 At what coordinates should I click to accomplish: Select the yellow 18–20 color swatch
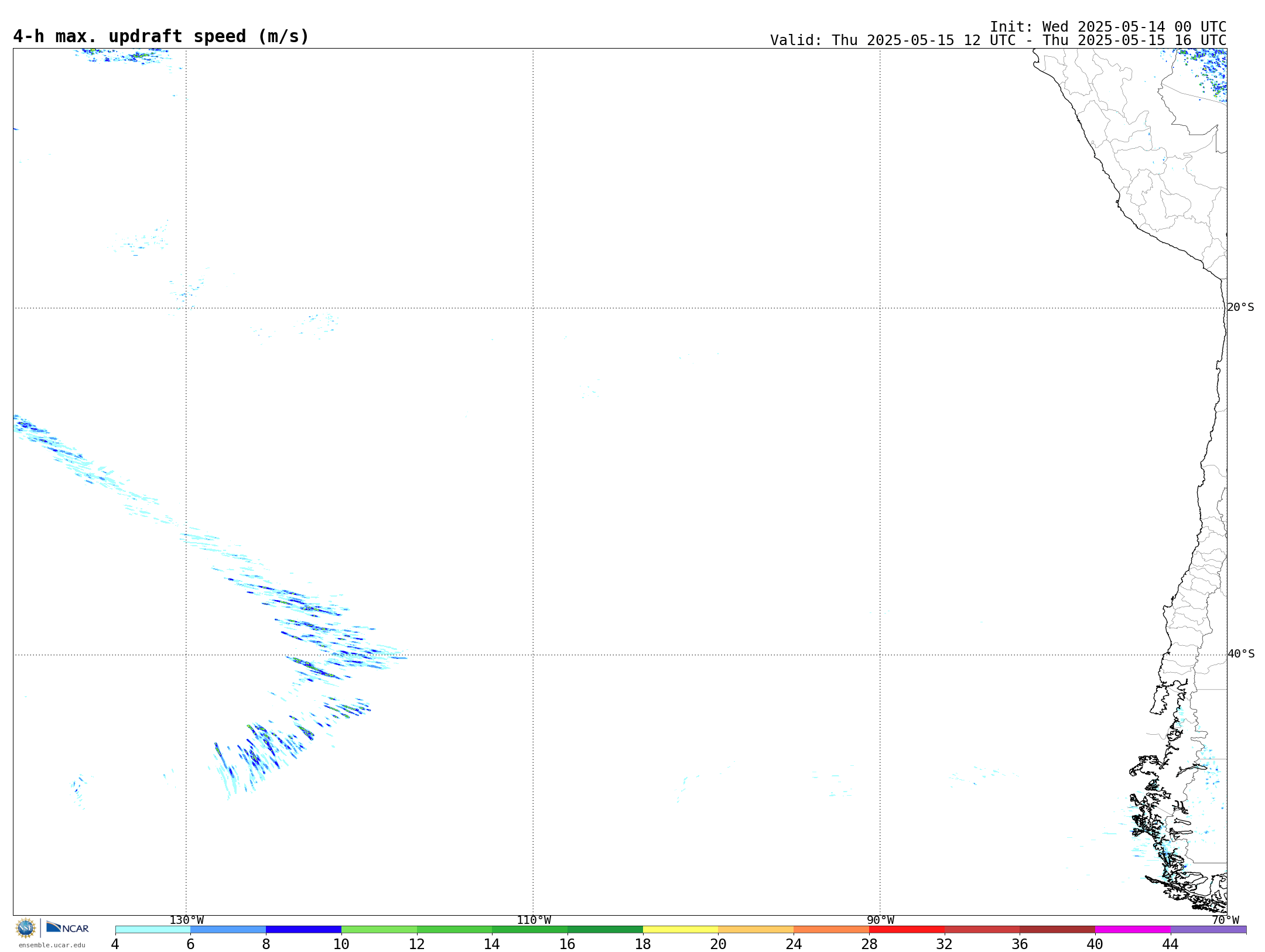click(681, 930)
